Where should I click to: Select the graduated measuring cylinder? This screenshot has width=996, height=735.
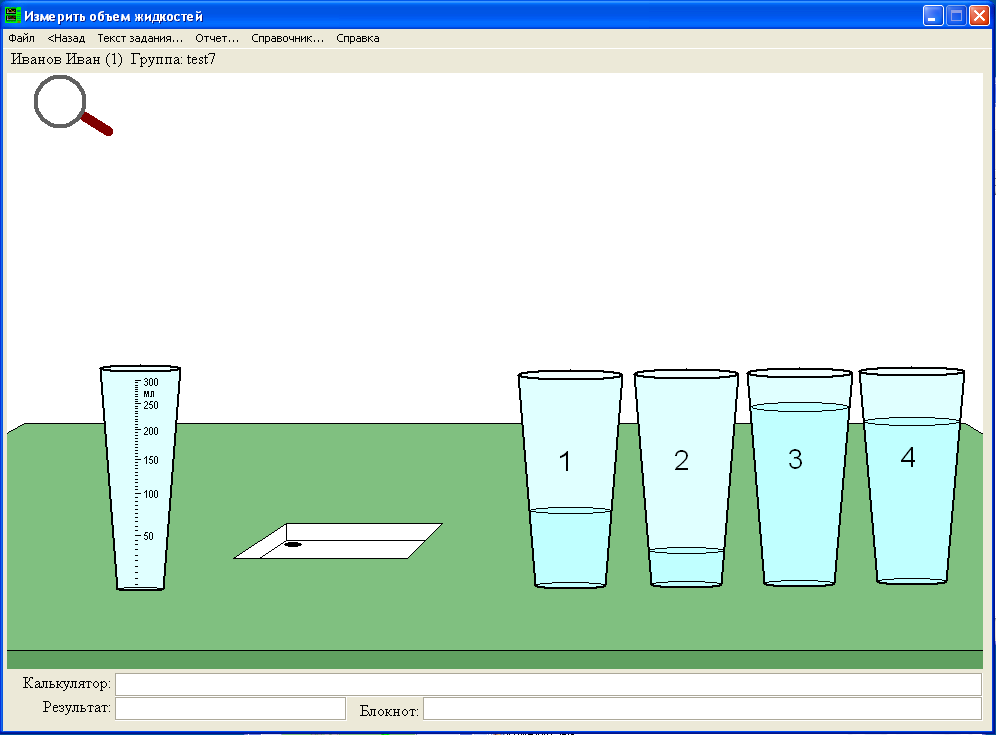tap(140, 478)
